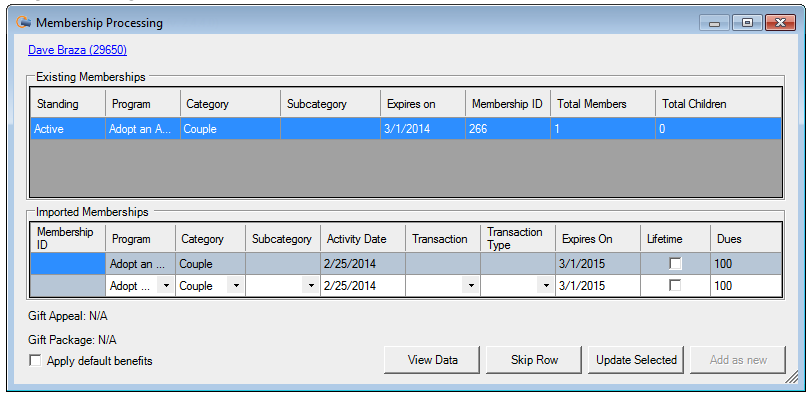Click the Activity Date header in Imported Memberships
The height and width of the screenshot is (395, 811).
pyautogui.click(x=363, y=238)
